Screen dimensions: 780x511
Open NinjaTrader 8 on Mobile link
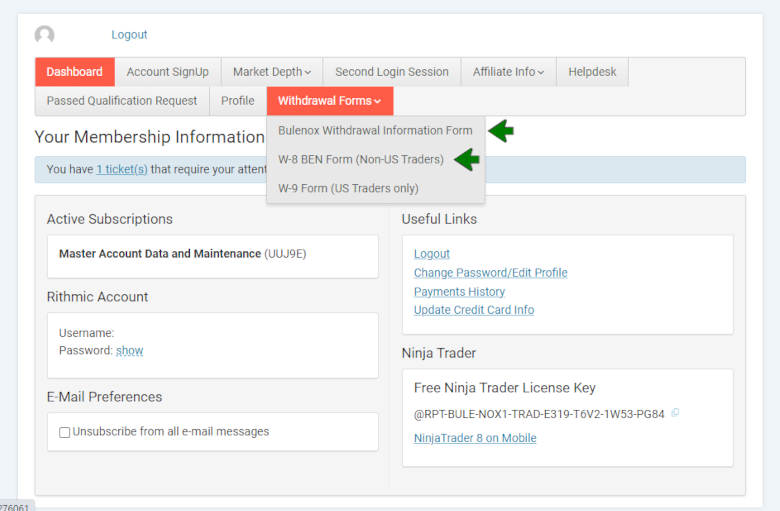coord(475,438)
